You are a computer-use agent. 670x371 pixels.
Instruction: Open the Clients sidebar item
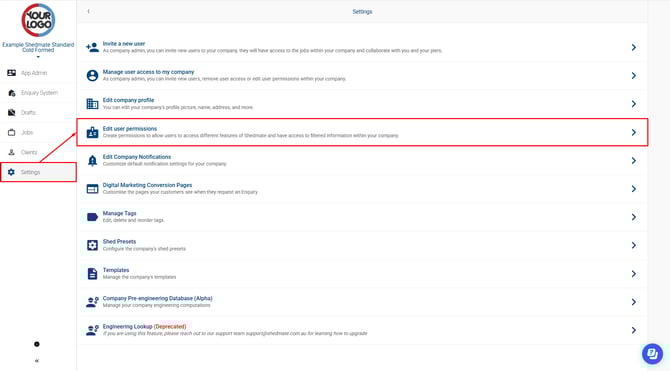pos(38,152)
